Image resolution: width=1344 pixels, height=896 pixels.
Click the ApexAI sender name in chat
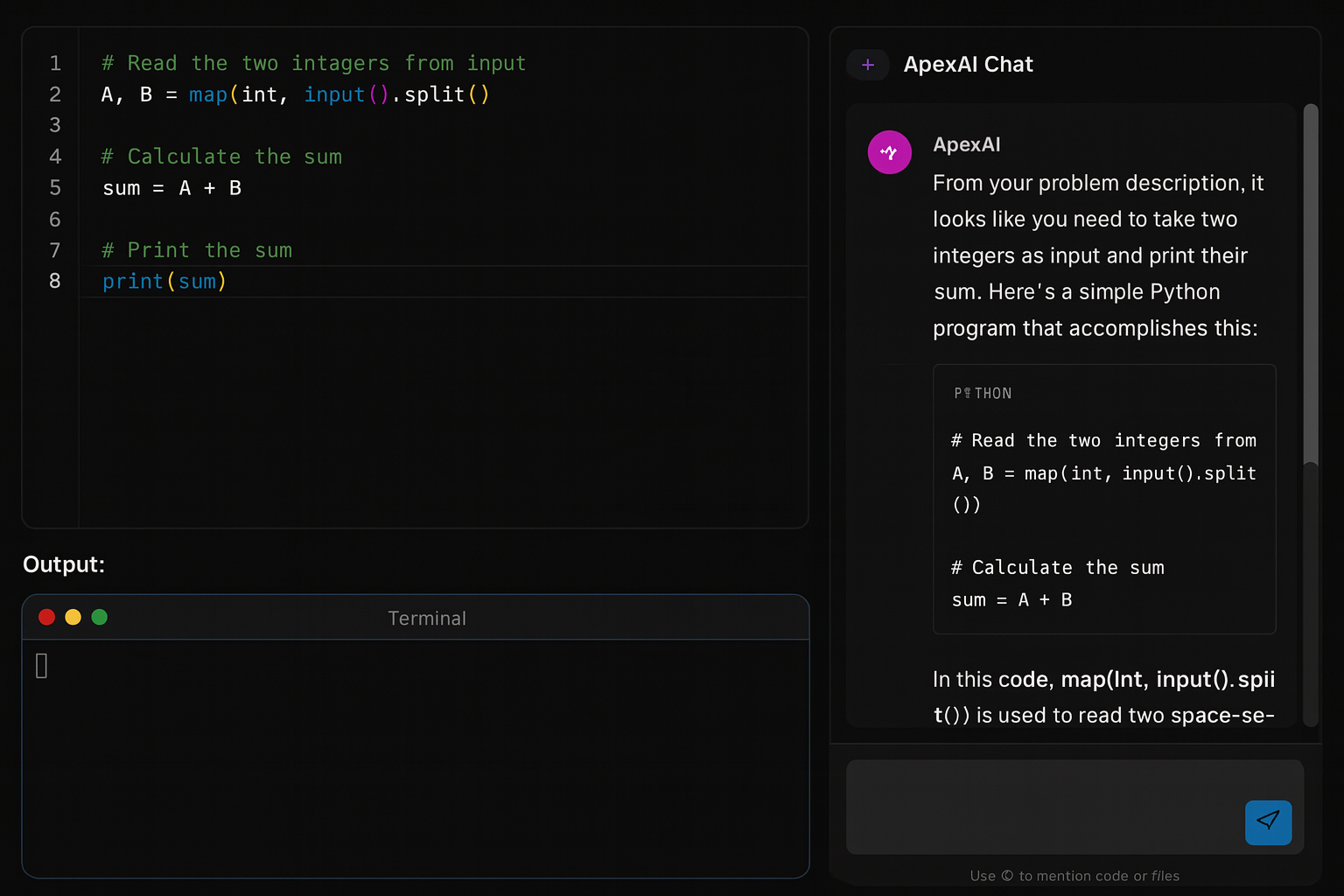click(x=966, y=144)
